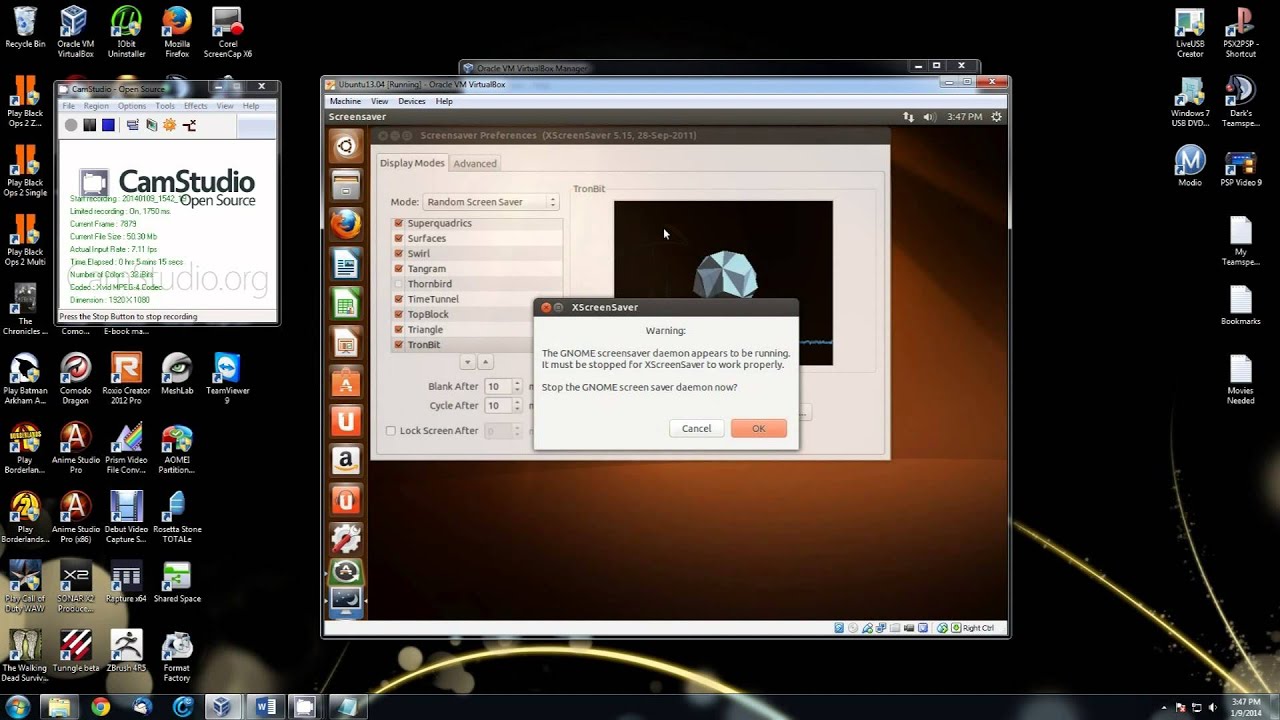This screenshot has width=1280, height=720.
Task: Click CamStudio screen annotations toolbar icon
Action: (x=151, y=125)
